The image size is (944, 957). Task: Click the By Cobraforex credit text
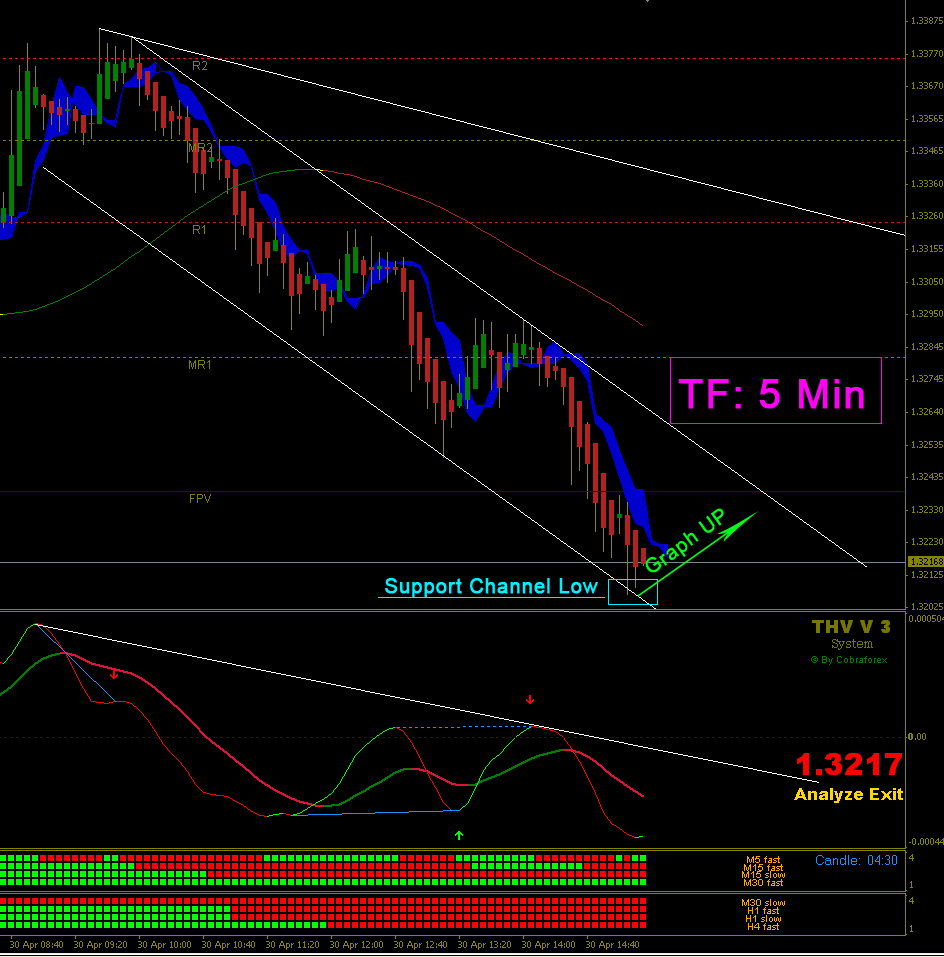849,660
